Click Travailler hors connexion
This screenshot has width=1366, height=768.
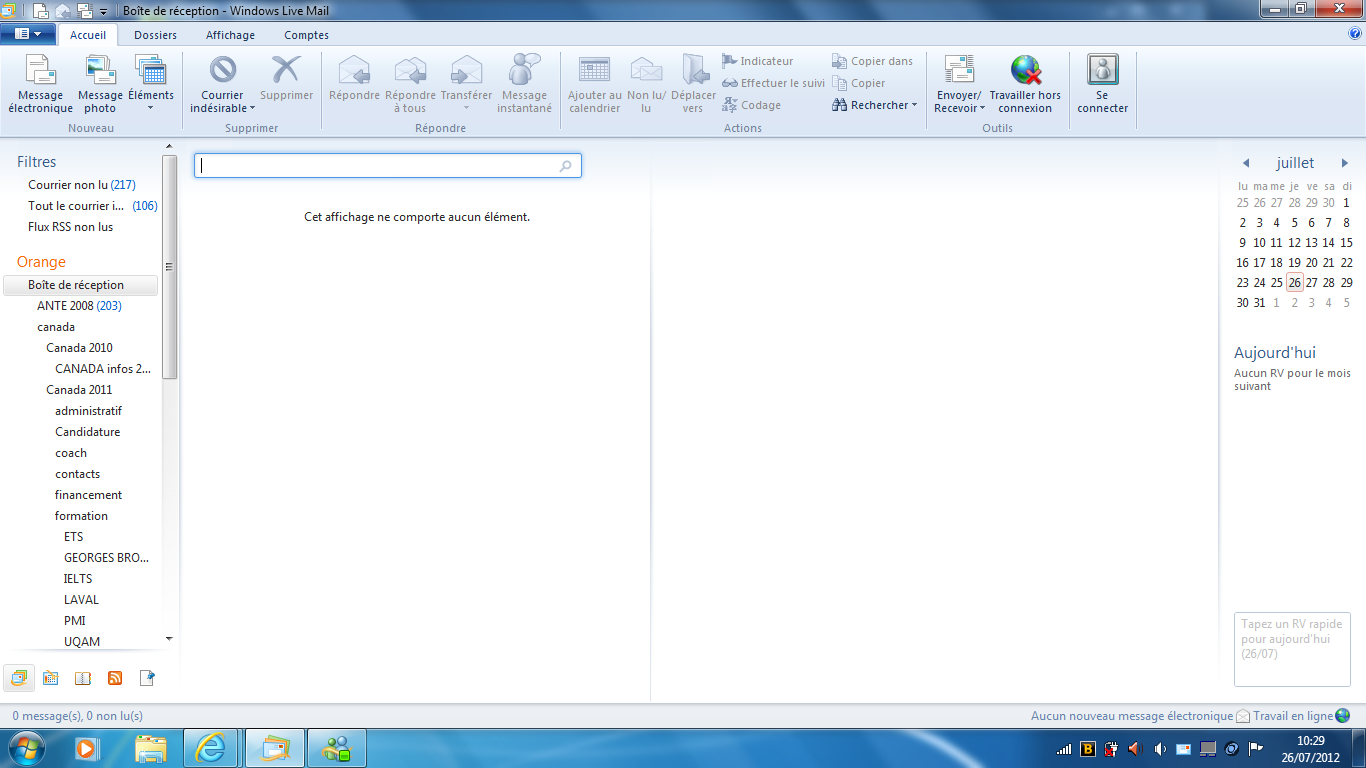pyautogui.click(x=1025, y=83)
